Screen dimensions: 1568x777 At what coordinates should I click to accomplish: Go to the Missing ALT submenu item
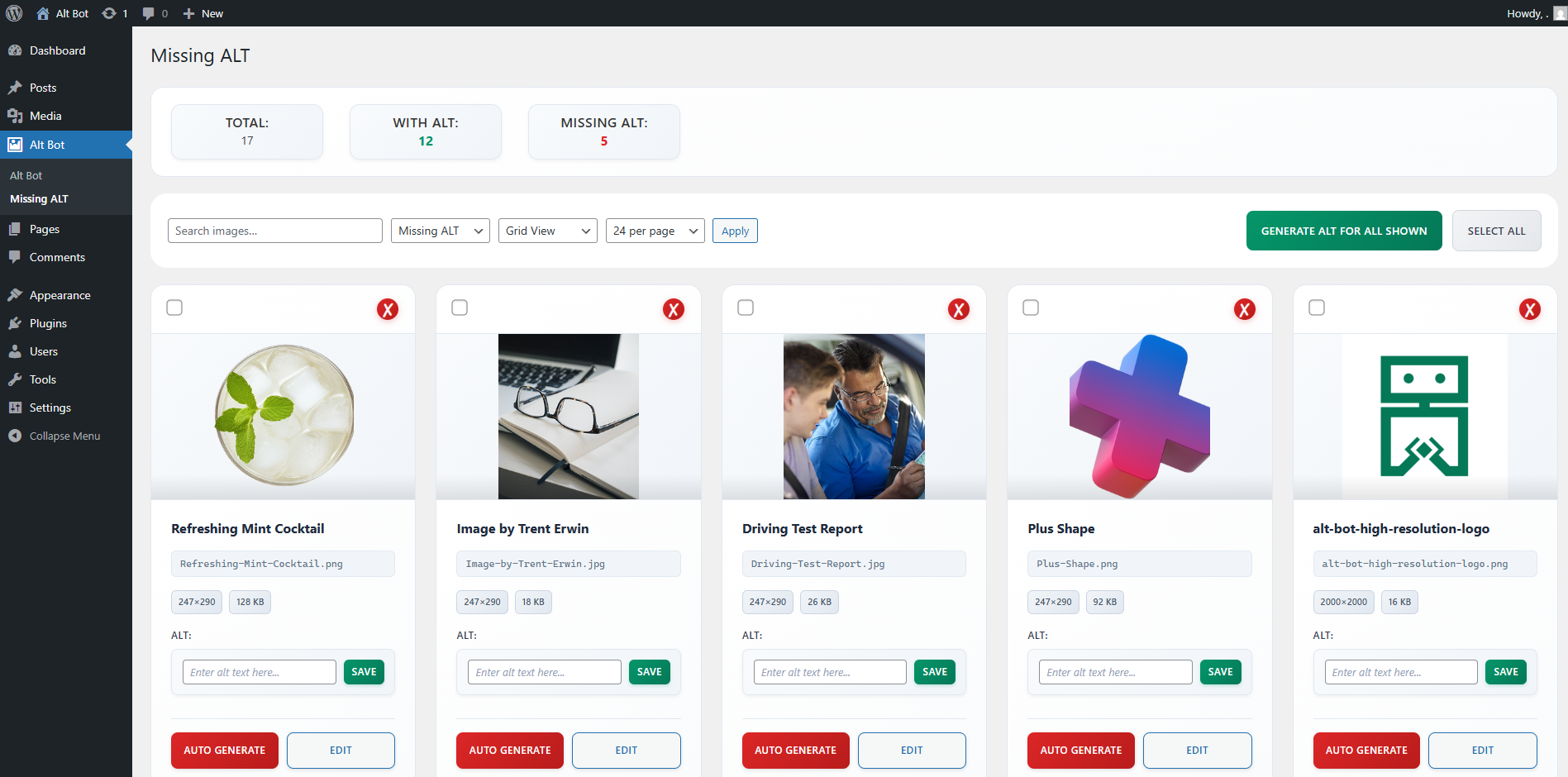tap(38, 198)
